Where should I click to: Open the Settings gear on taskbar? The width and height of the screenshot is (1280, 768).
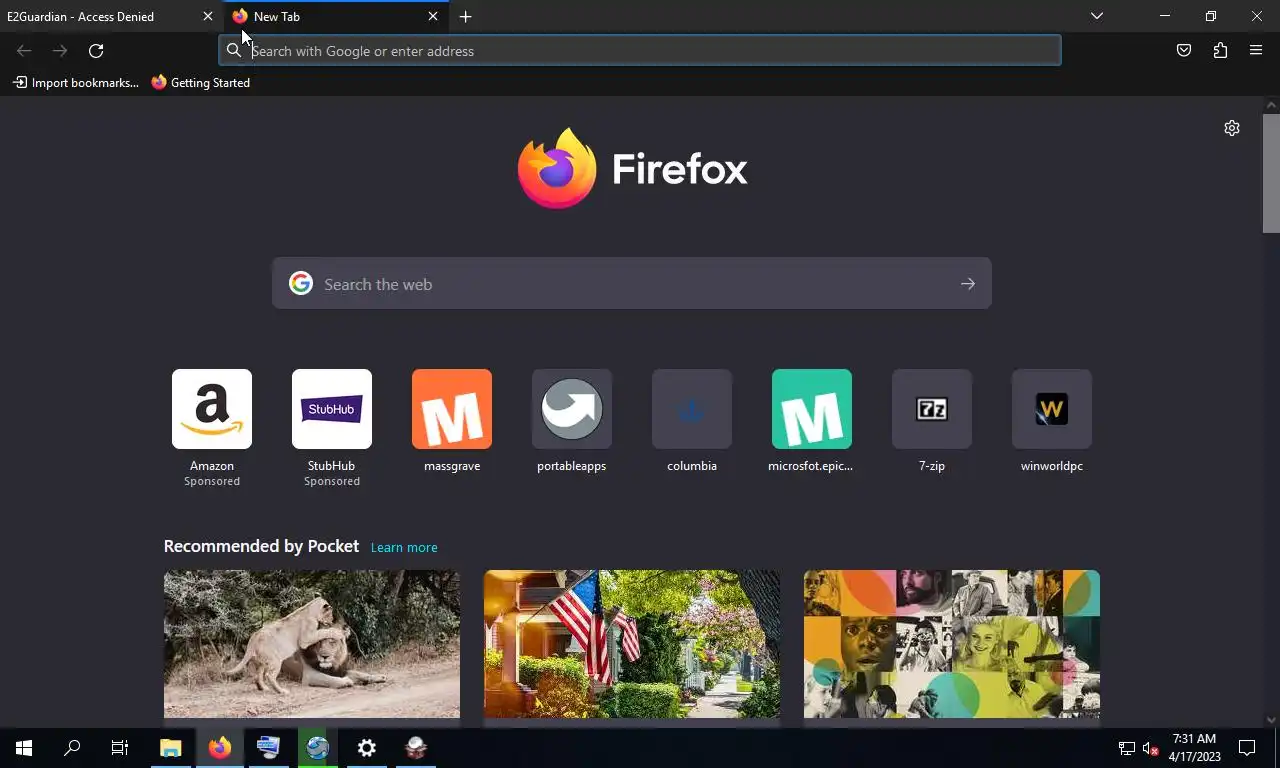367,748
